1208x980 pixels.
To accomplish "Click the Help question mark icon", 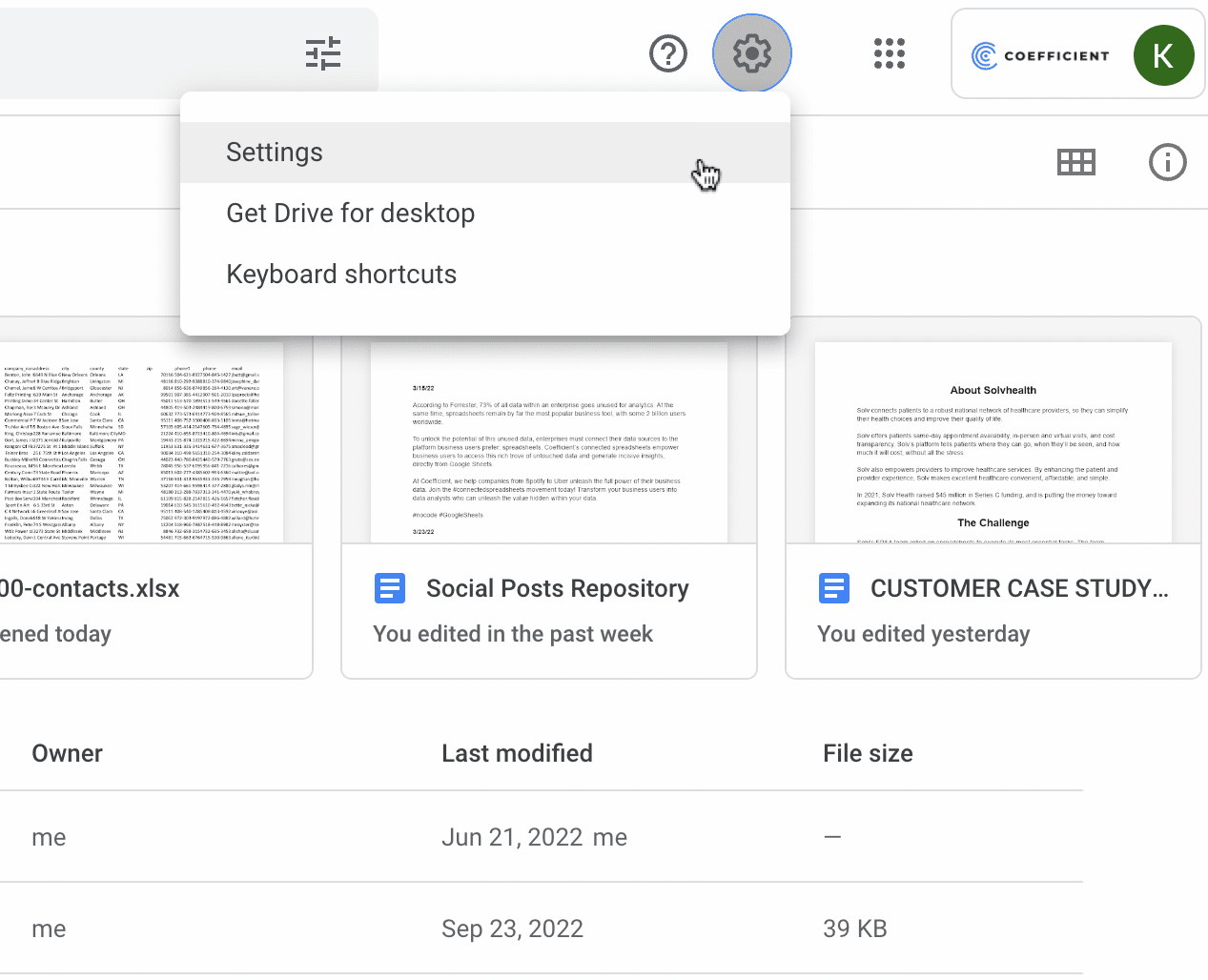I will pyautogui.click(x=667, y=54).
